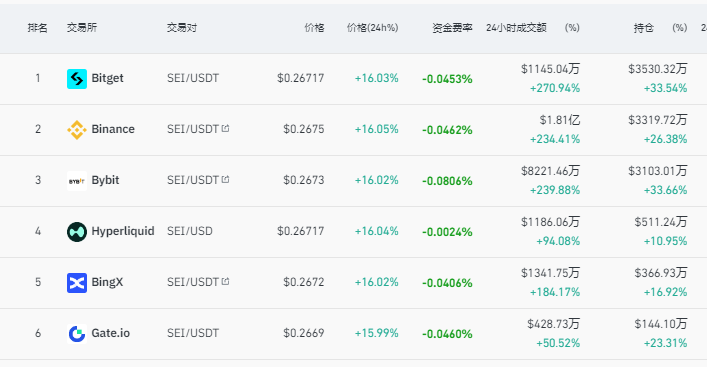The height and width of the screenshot is (367, 707).
Task: Click the Binance SEI/USDT trading pair
Action: point(193,129)
